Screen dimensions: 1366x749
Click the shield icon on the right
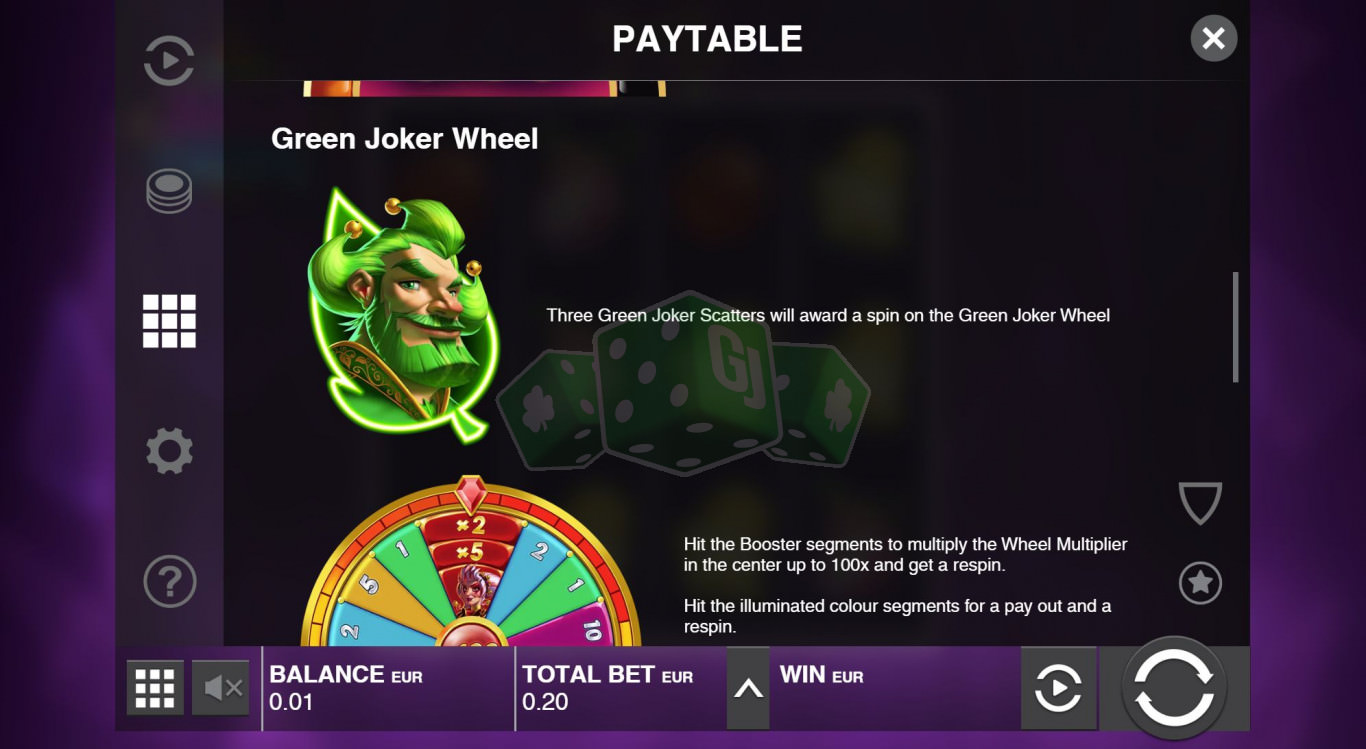(1200, 503)
